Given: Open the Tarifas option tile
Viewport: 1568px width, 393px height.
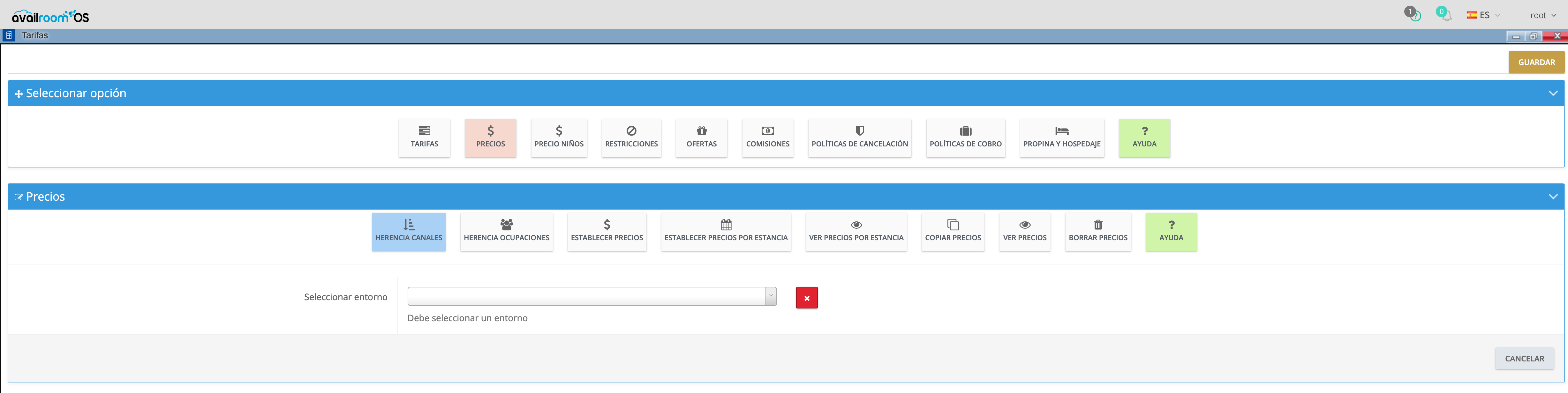Looking at the screenshot, I should 424,137.
